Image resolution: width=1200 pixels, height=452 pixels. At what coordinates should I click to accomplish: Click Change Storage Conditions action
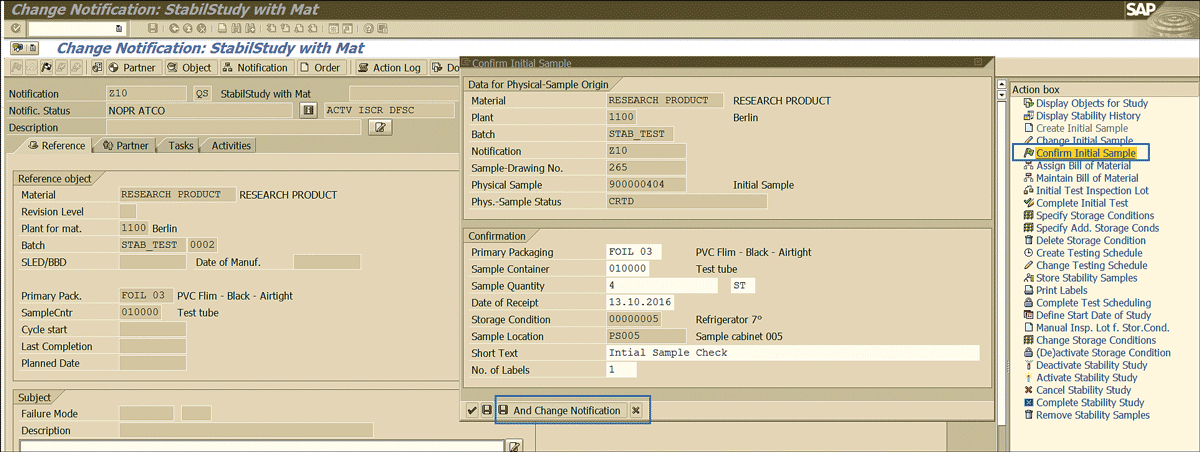pos(1096,340)
